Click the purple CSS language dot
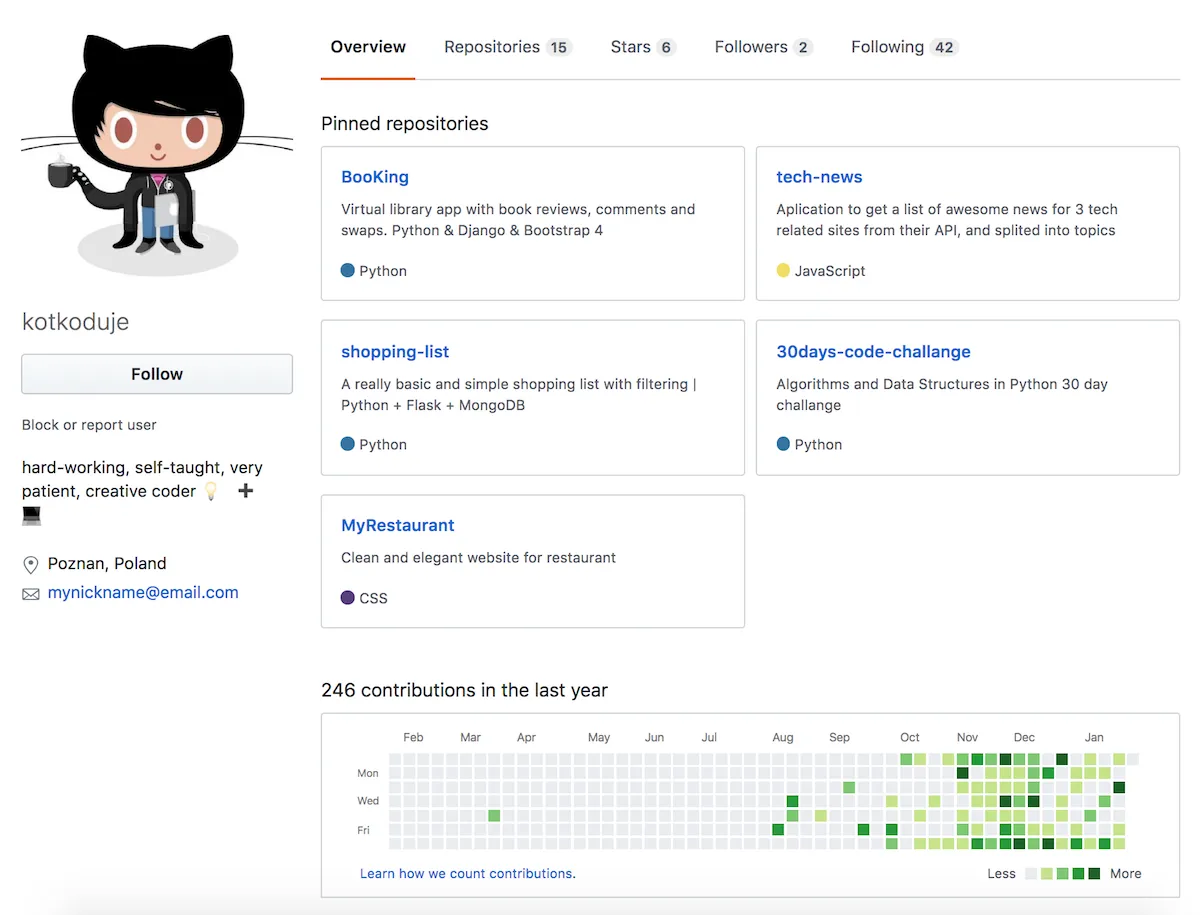1200x915 pixels. click(x=348, y=598)
